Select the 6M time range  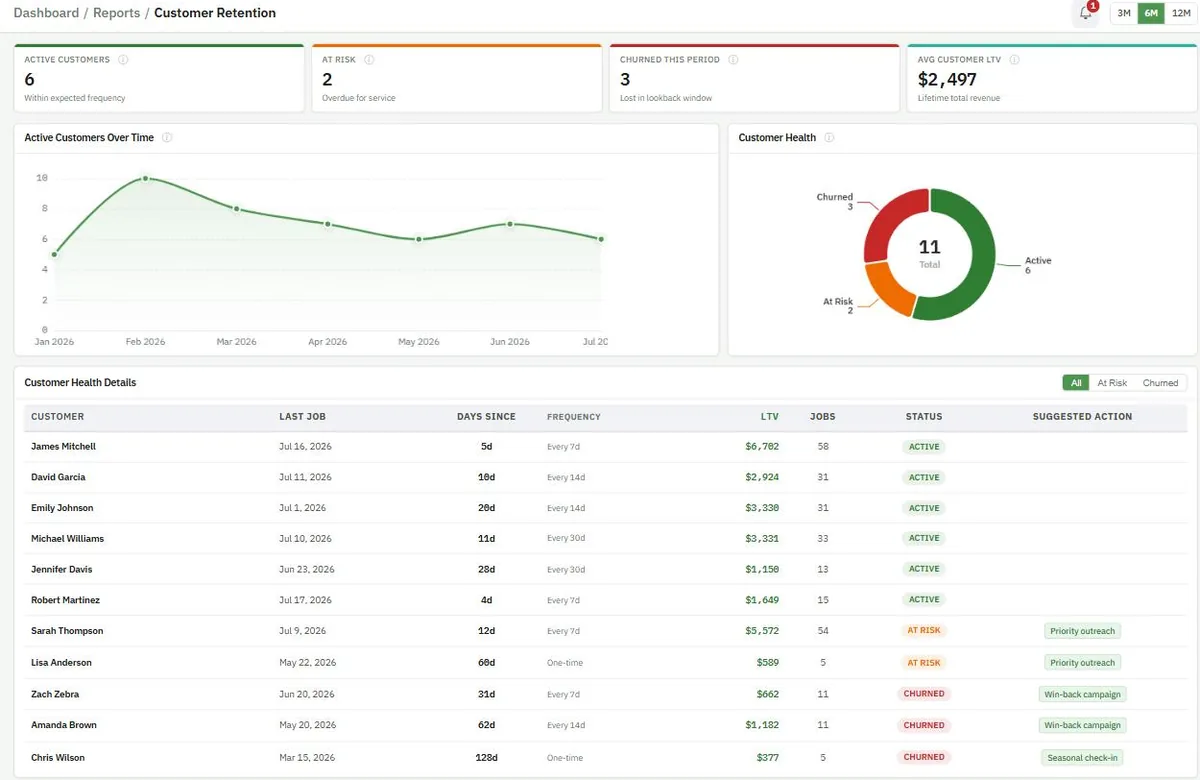[1151, 13]
